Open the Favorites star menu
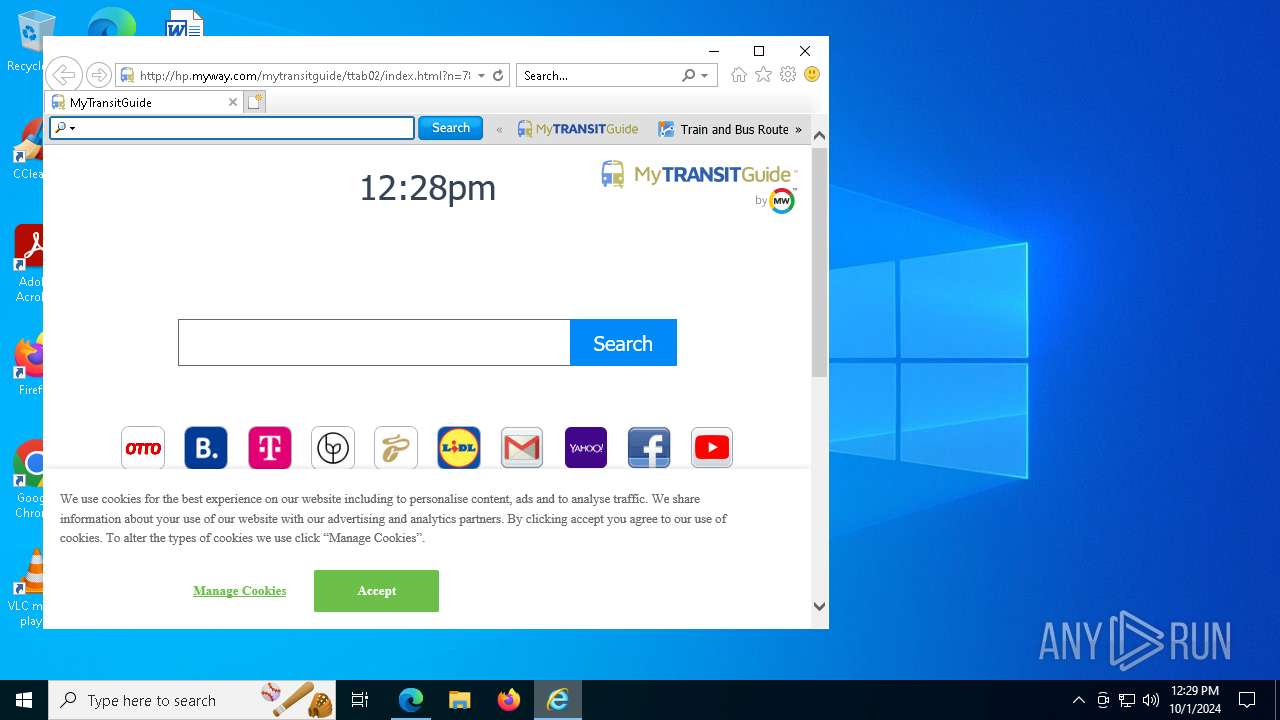The image size is (1280, 720). pos(763,75)
